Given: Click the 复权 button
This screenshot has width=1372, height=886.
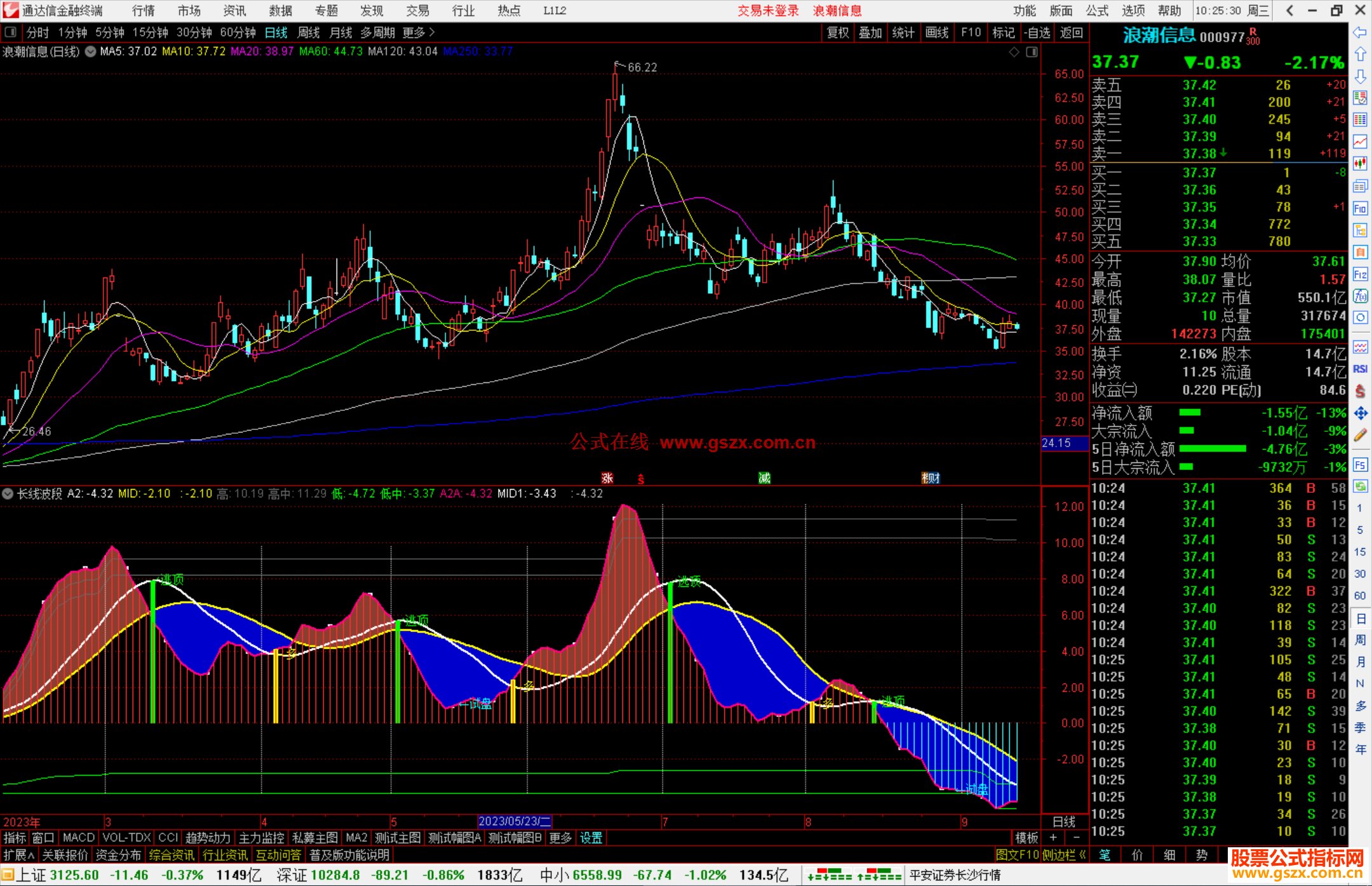Looking at the screenshot, I should click(838, 32).
